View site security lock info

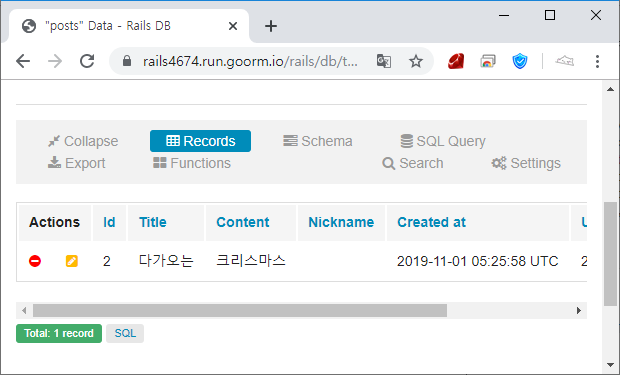point(127,61)
